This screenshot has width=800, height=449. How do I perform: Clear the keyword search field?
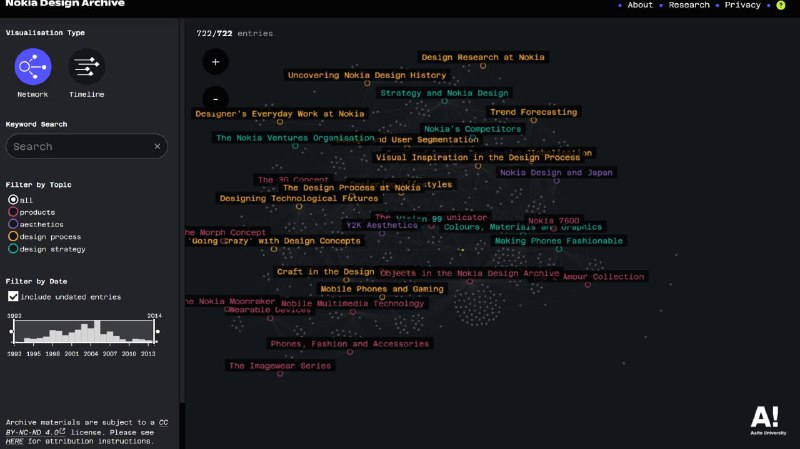point(157,146)
